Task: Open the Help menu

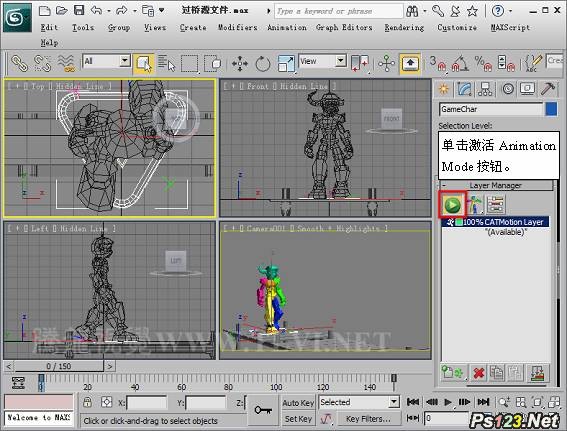Action: [x=49, y=43]
